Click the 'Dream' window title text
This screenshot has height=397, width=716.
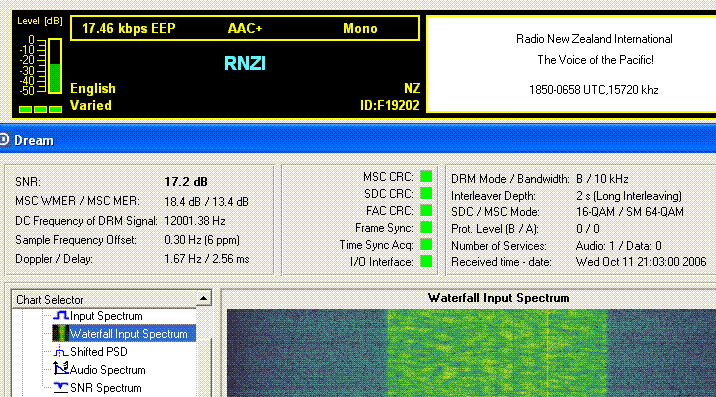point(34,140)
